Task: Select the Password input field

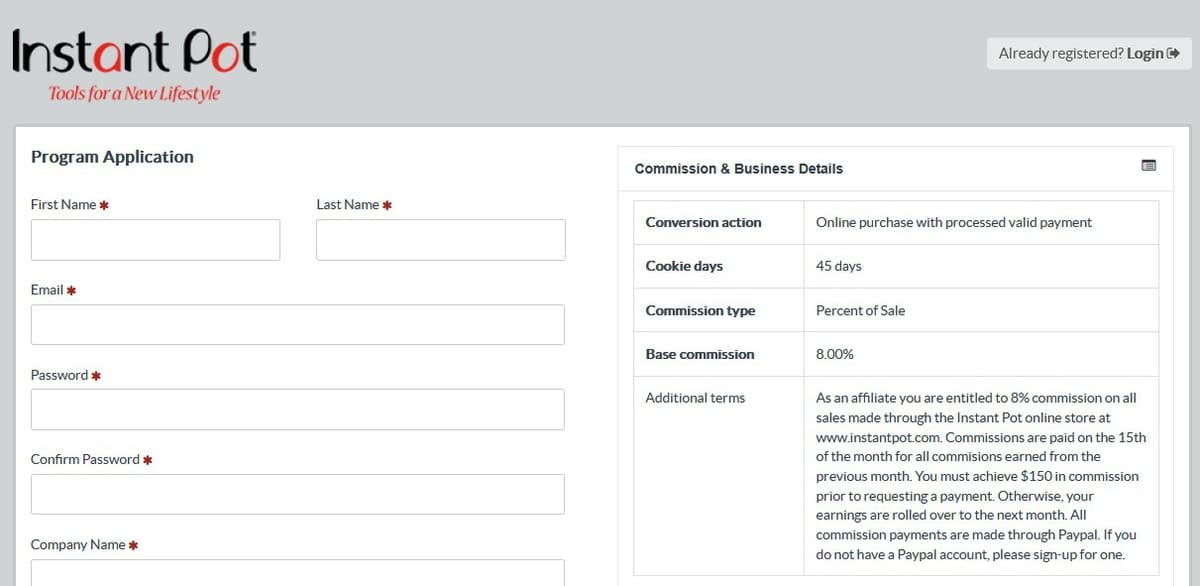Action: point(298,410)
